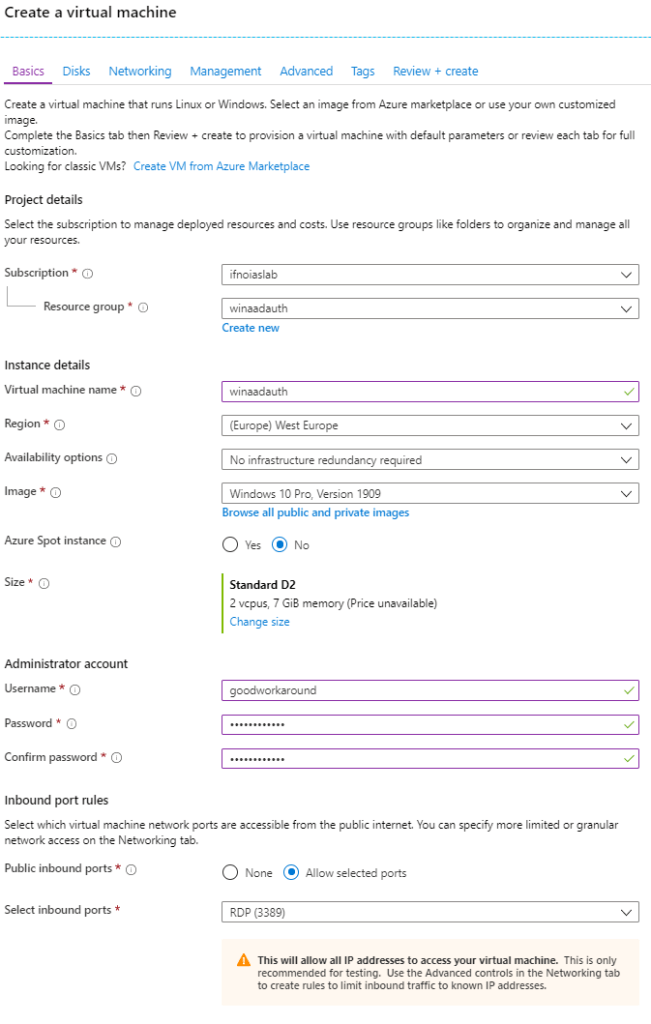Screen dimensions: 651x1024
Task: Choose None for public inbound ports
Action: tap(230, 873)
